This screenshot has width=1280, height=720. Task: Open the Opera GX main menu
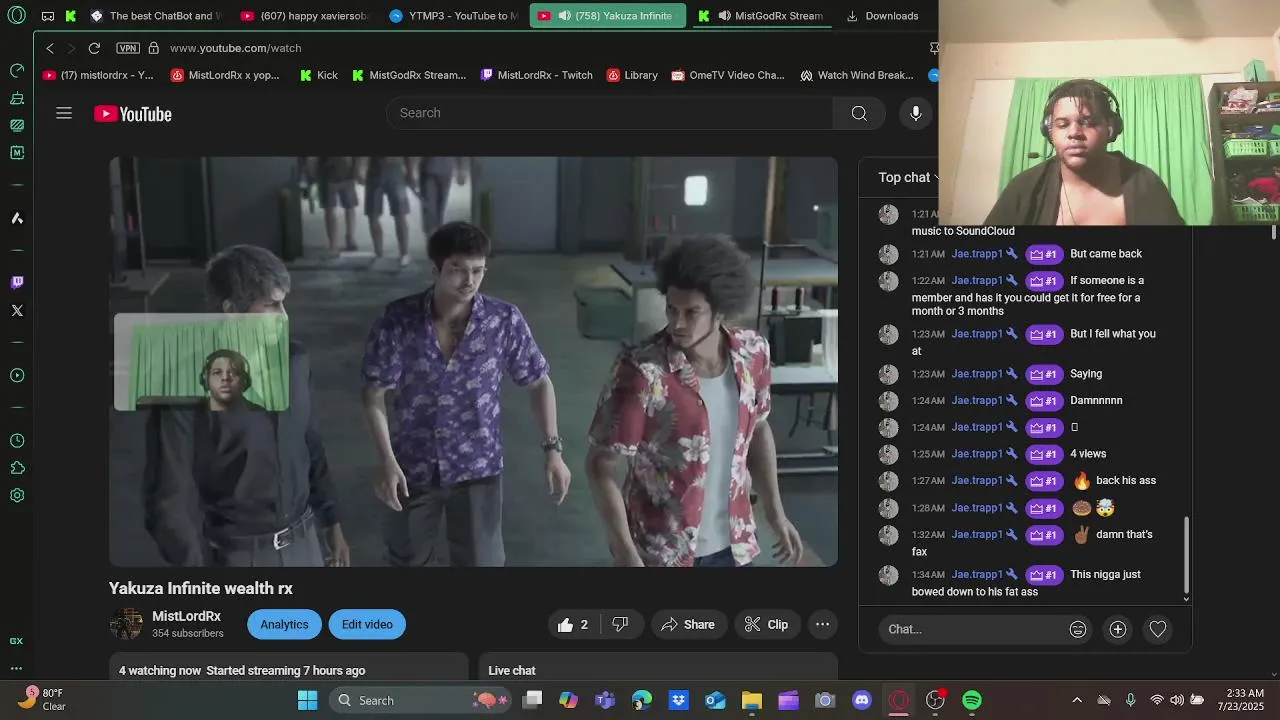(17, 15)
